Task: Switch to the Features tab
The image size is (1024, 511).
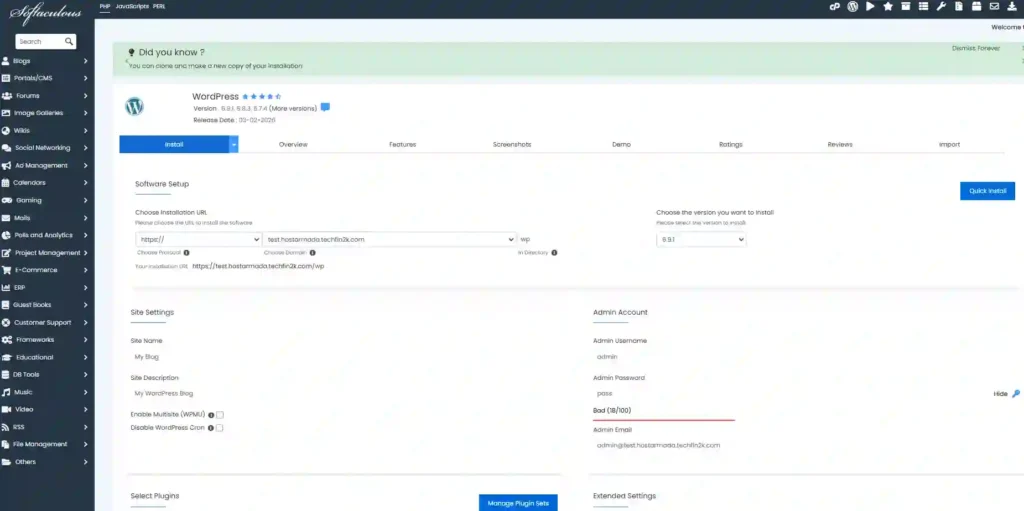Action: click(402, 144)
